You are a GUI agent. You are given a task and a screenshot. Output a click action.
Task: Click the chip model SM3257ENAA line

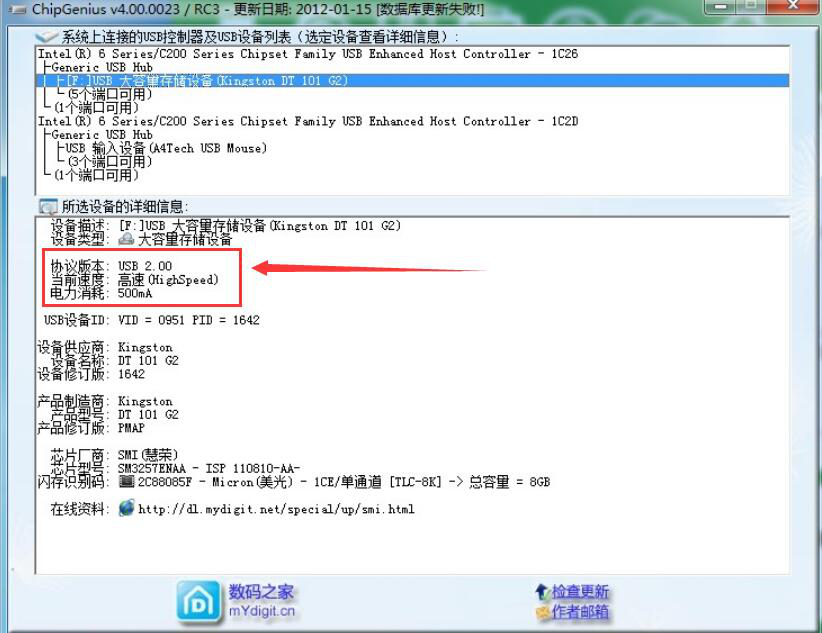click(209, 468)
